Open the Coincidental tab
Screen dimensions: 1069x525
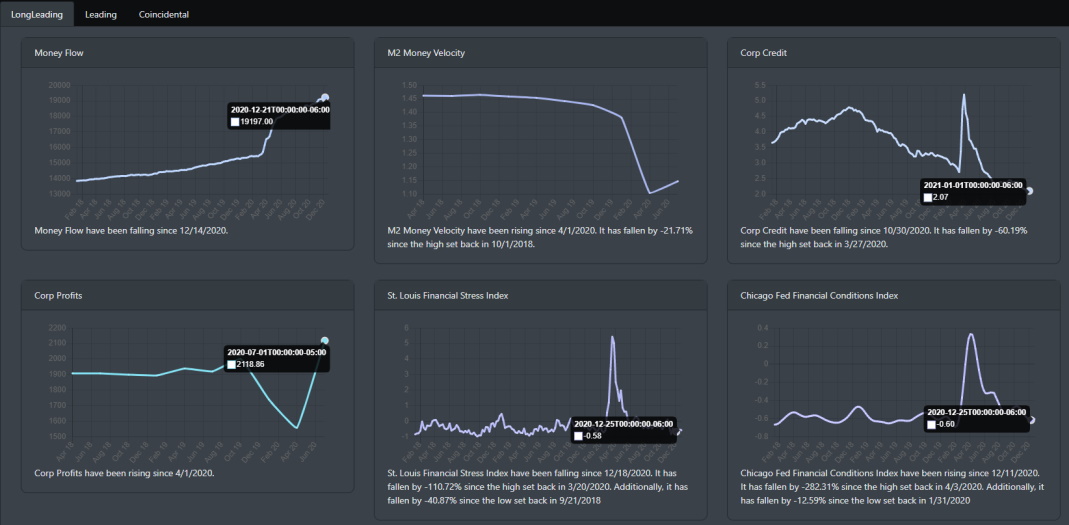click(x=164, y=15)
